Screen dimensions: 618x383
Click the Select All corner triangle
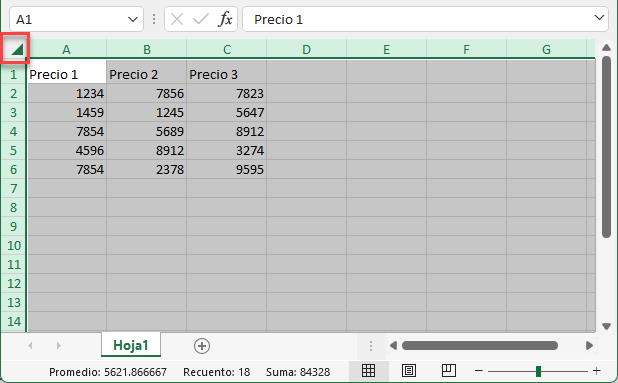point(17,49)
